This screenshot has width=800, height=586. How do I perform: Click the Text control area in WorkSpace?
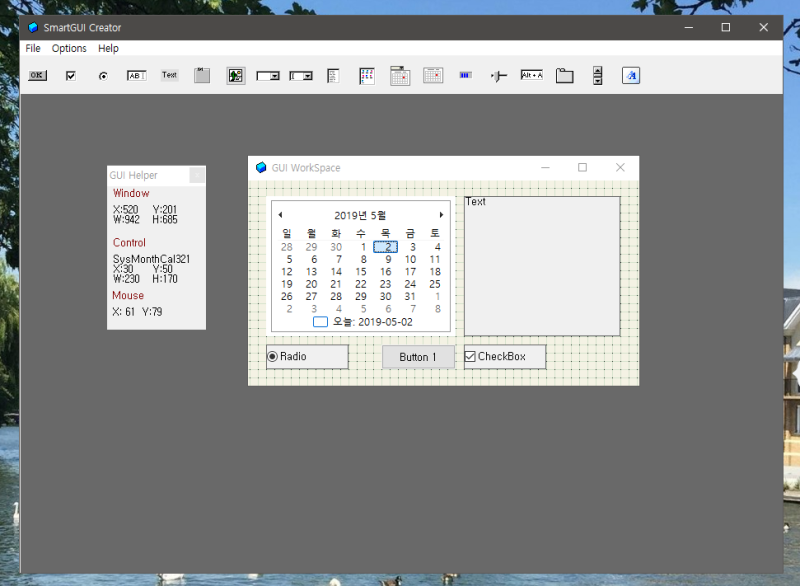pyautogui.click(x=542, y=266)
